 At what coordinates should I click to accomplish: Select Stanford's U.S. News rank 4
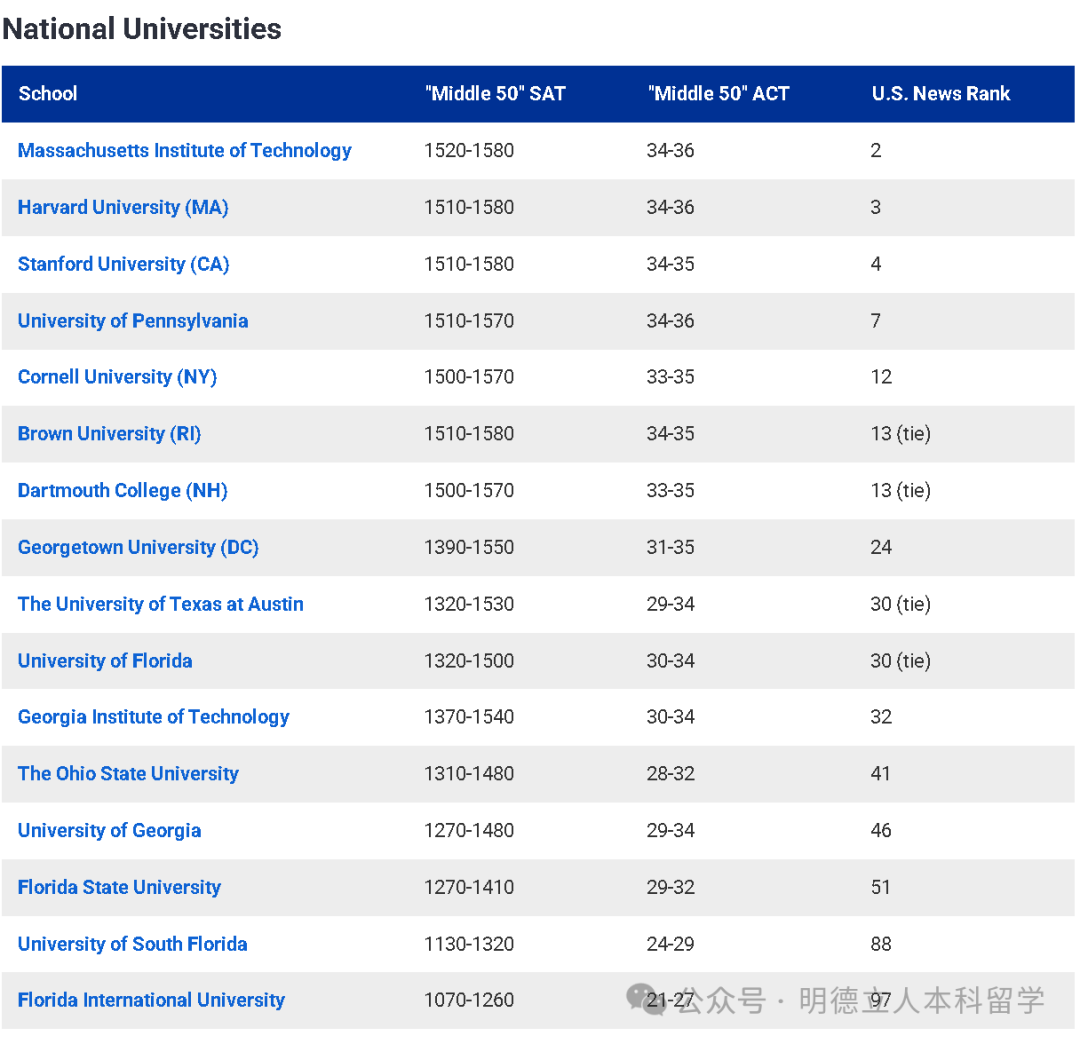(875, 264)
